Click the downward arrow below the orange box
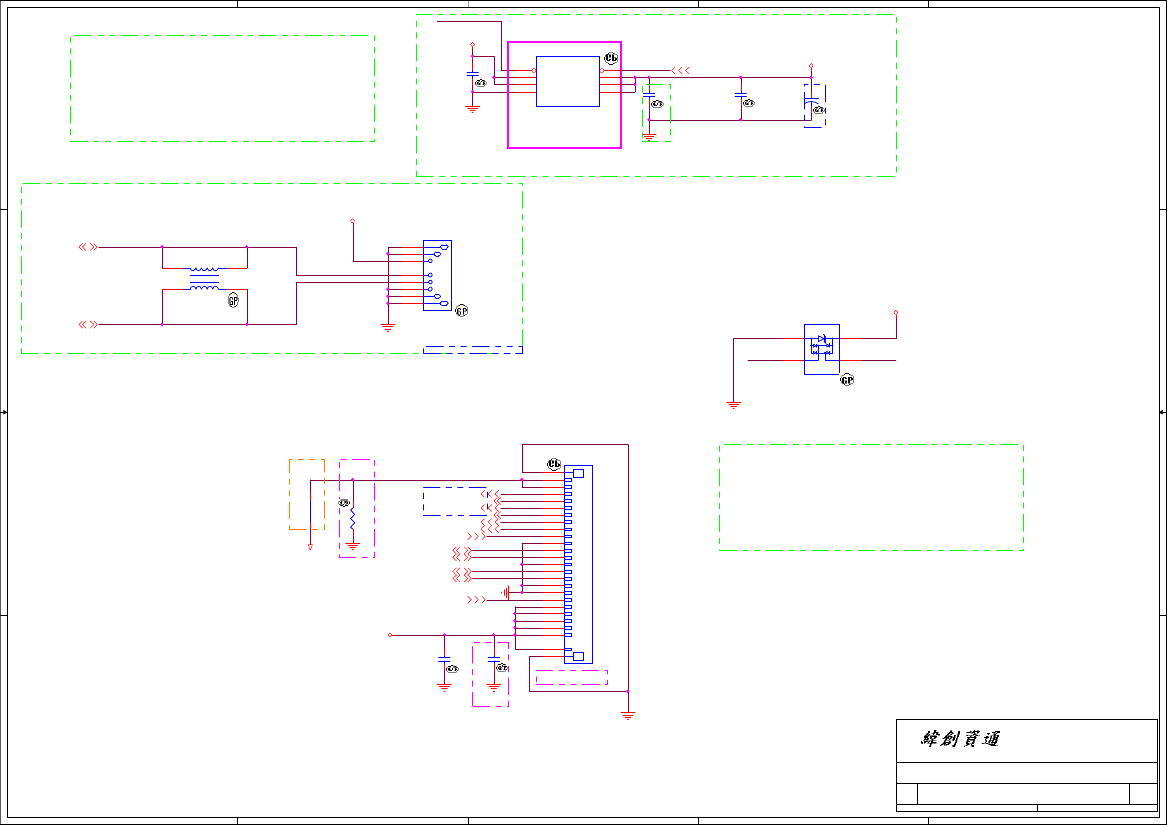Viewport: 1167px width, 825px height. (x=310, y=547)
